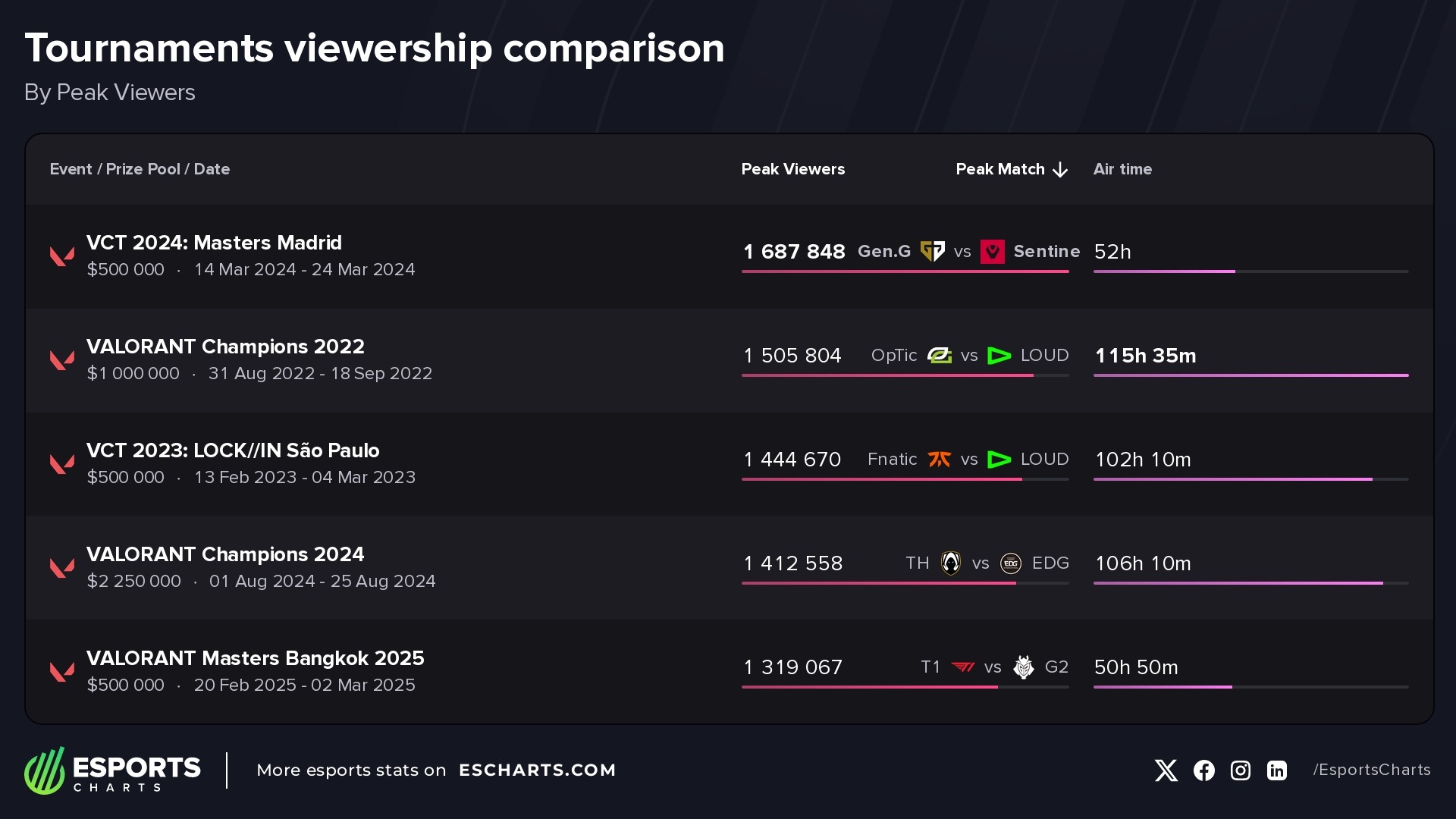The height and width of the screenshot is (819, 1456).
Task: Click the Gen.G team logo
Action: click(x=932, y=251)
